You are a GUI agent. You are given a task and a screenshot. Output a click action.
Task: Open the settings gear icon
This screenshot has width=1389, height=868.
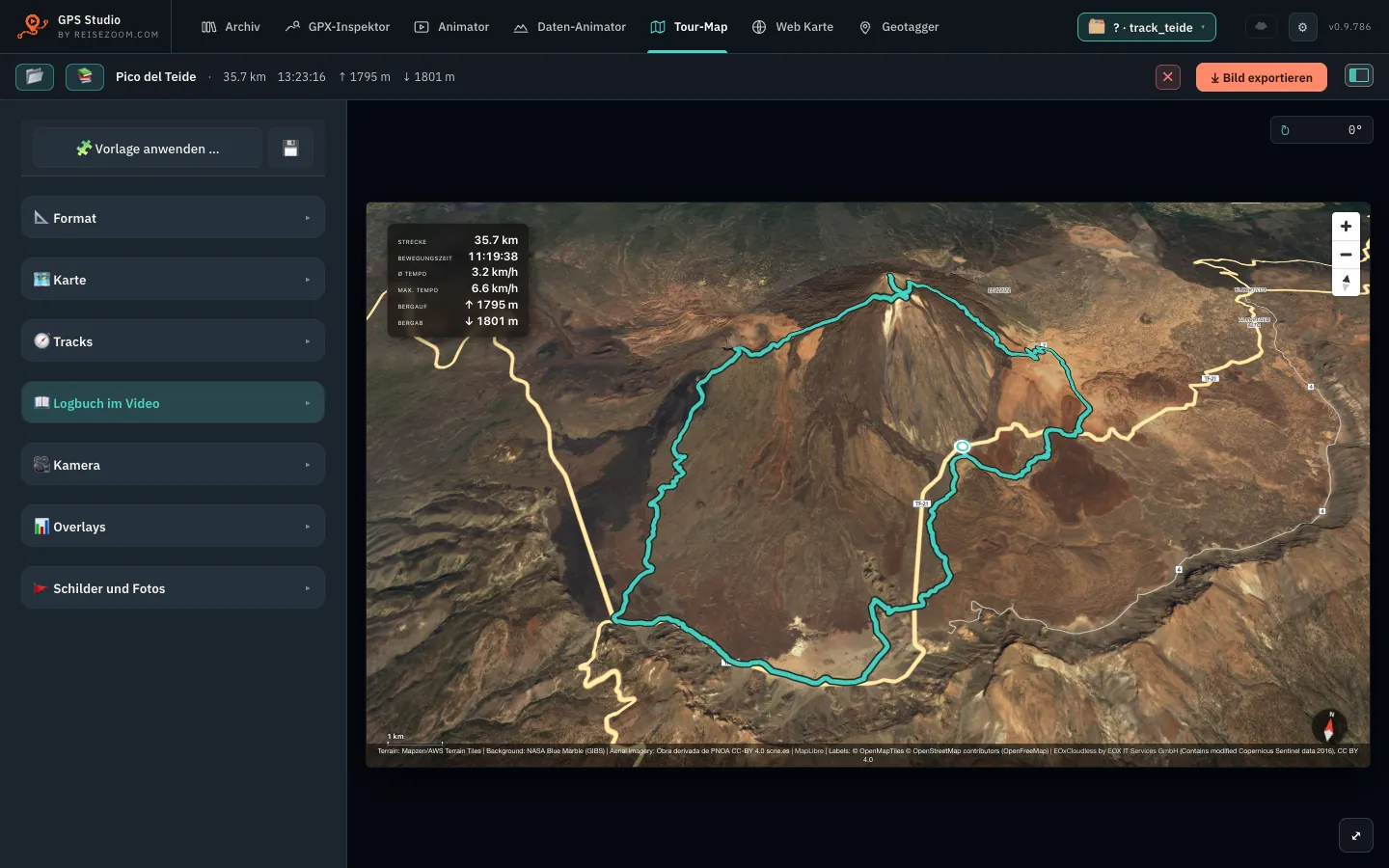click(x=1302, y=27)
